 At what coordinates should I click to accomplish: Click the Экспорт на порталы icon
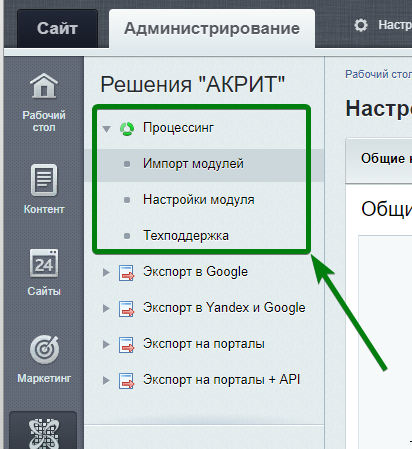click(x=127, y=345)
